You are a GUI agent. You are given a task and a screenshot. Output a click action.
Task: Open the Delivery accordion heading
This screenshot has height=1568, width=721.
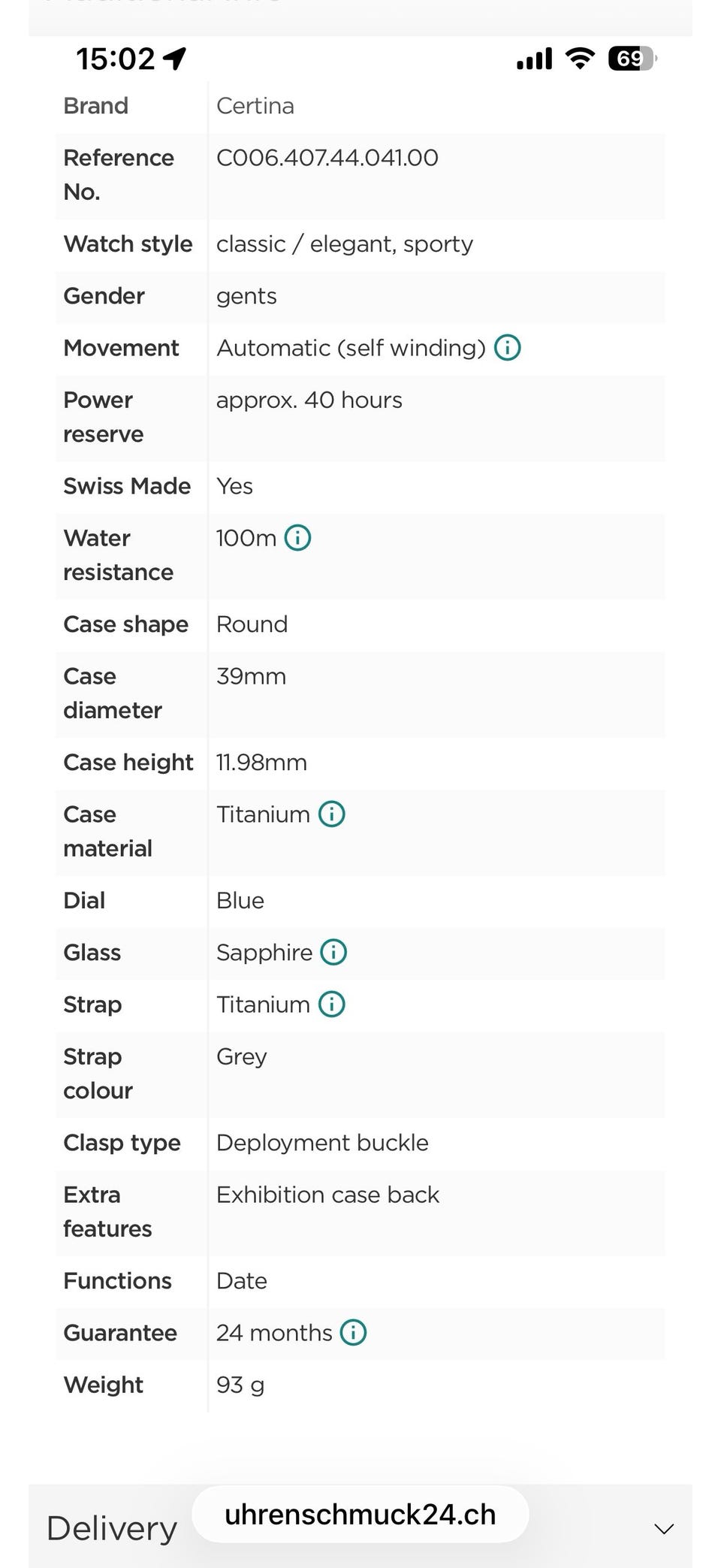[112, 1528]
